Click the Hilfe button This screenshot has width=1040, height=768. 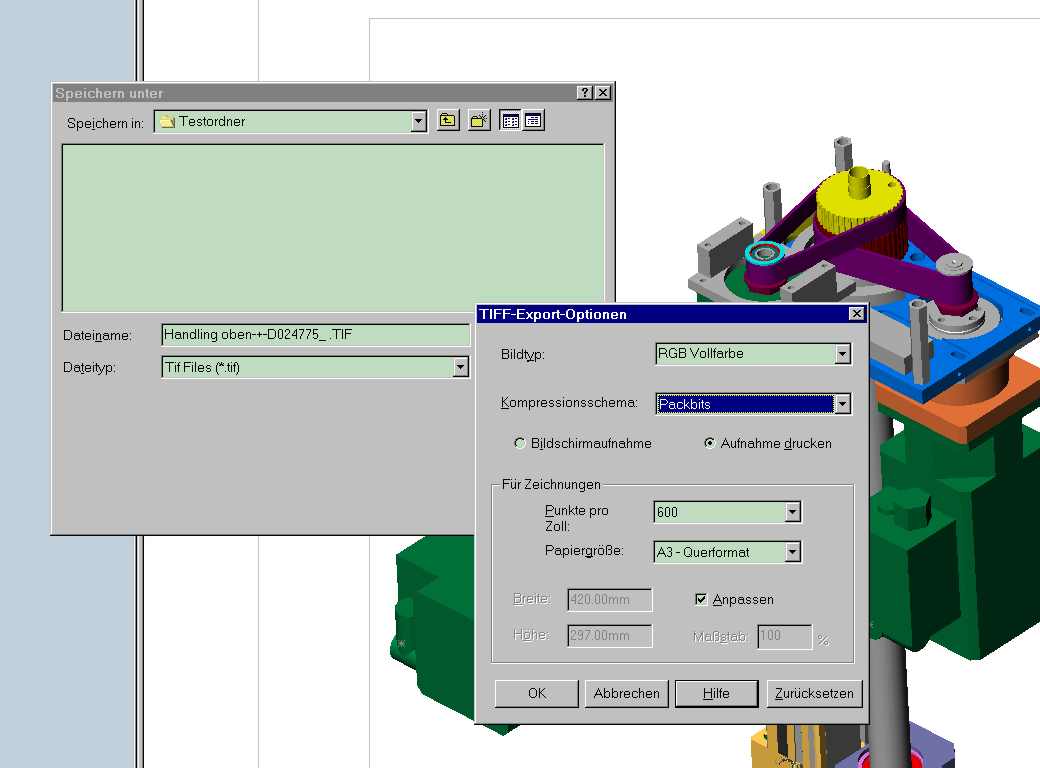pyautogui.click(x=716, y=694)
